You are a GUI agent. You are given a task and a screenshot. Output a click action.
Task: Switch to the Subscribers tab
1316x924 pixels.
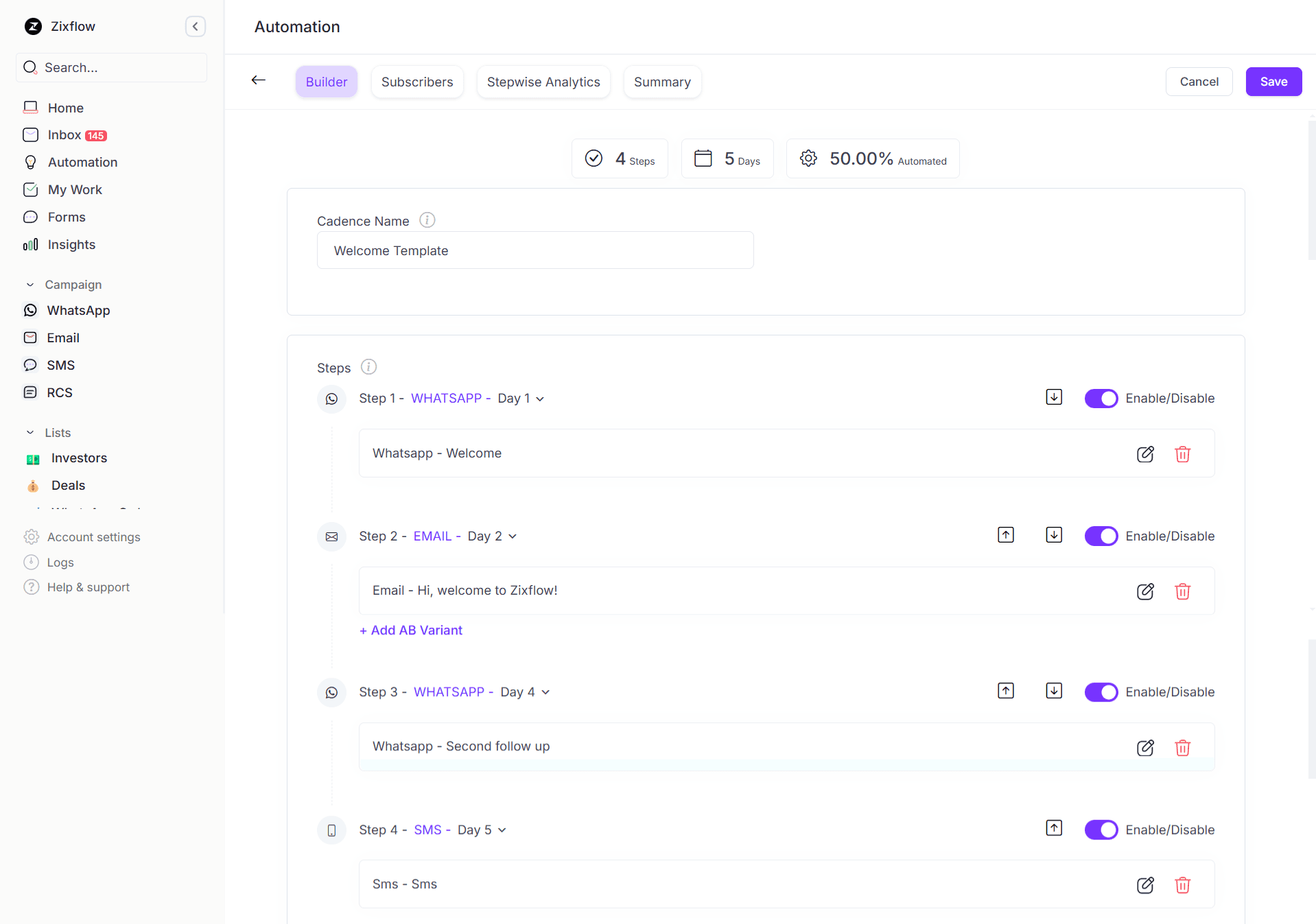(x=416, y=82)
